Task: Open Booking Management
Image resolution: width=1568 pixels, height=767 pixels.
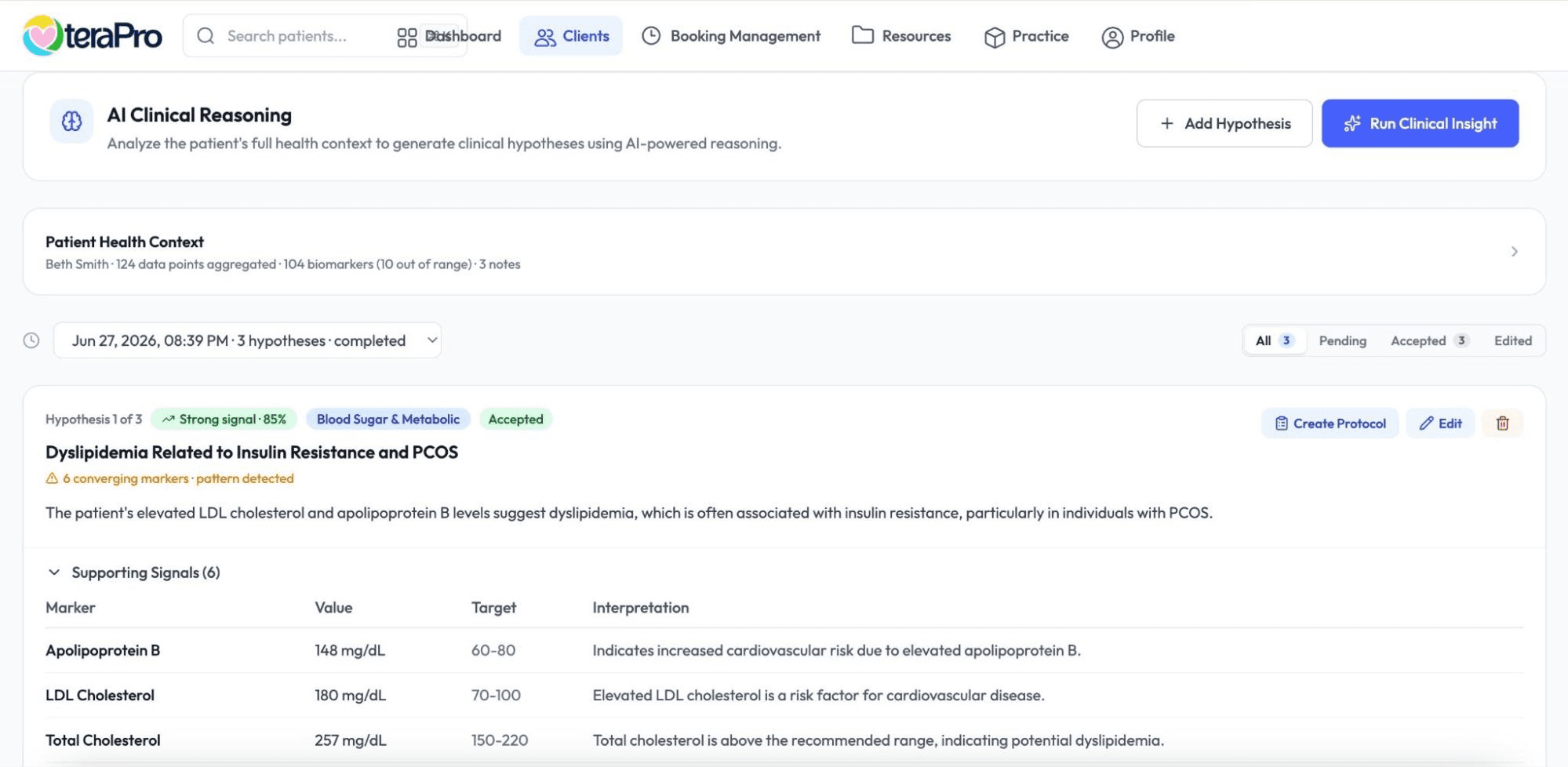Action: click(731, 36)
